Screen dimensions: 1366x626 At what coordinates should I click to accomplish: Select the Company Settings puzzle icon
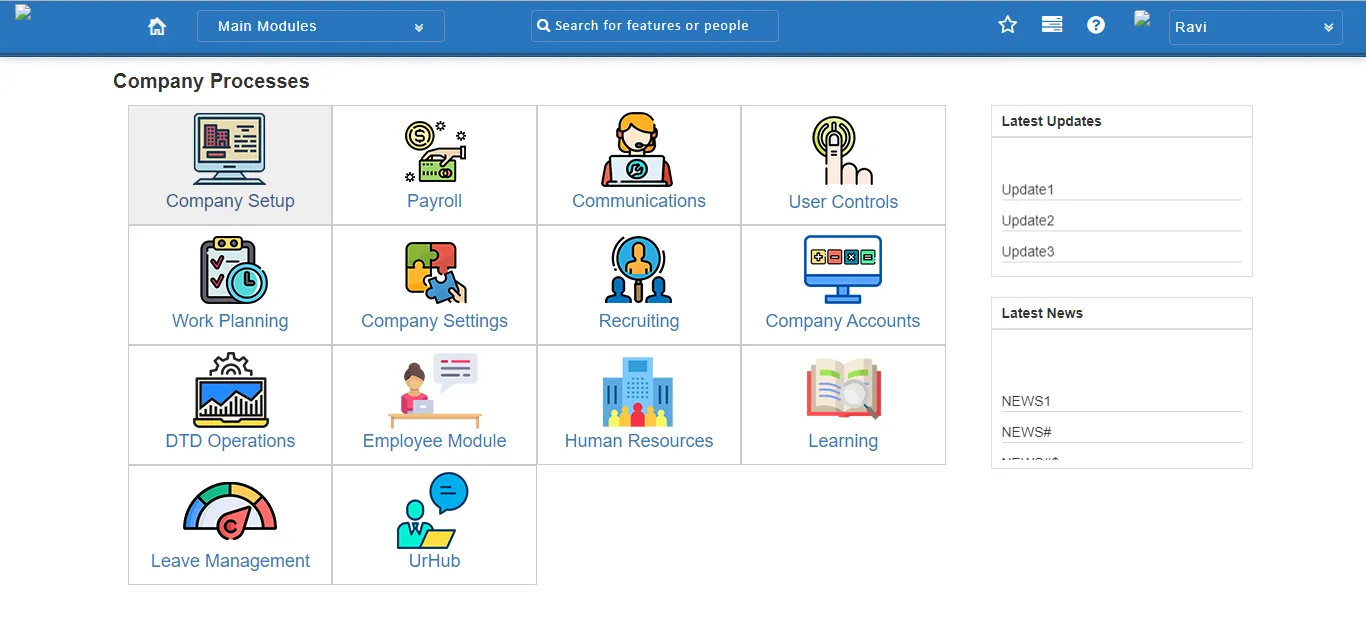pyautogui.click(x=434, y=270)
